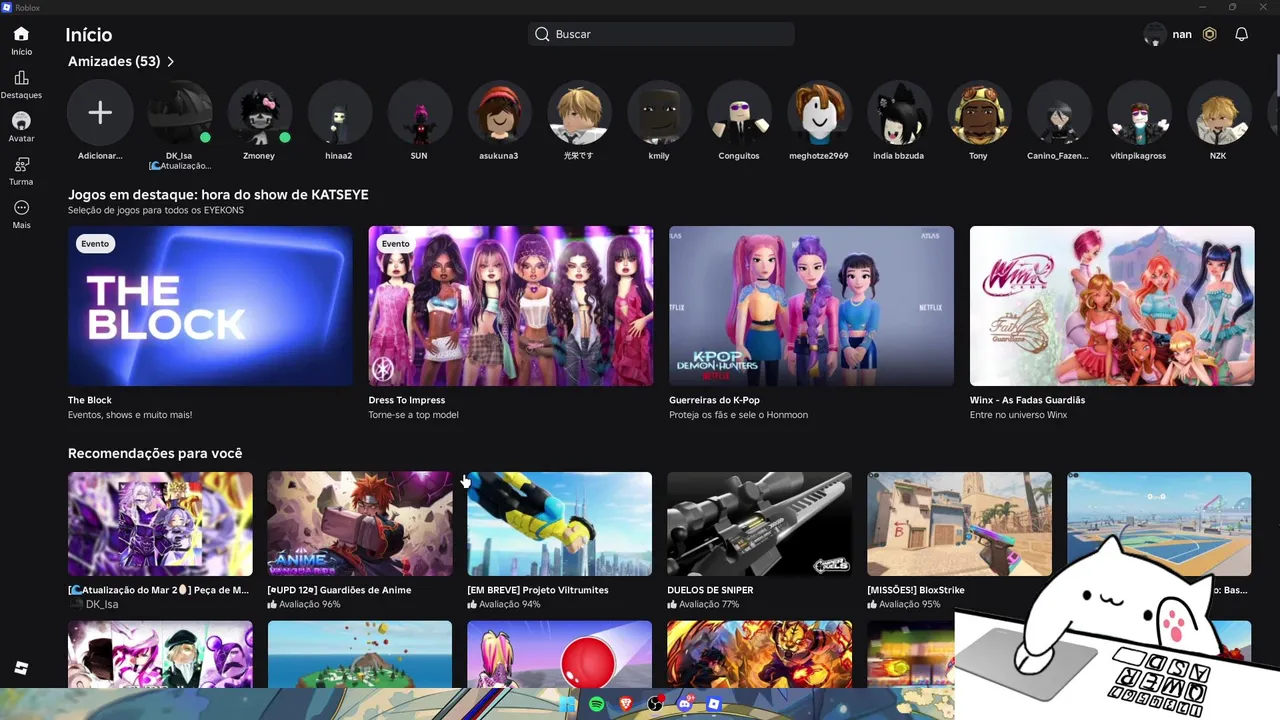Image resolution: width=1280 pixels, height=720 pixels.
Task: Open Projeto Viltrumites thumbnail
Action: click(559, 524)
